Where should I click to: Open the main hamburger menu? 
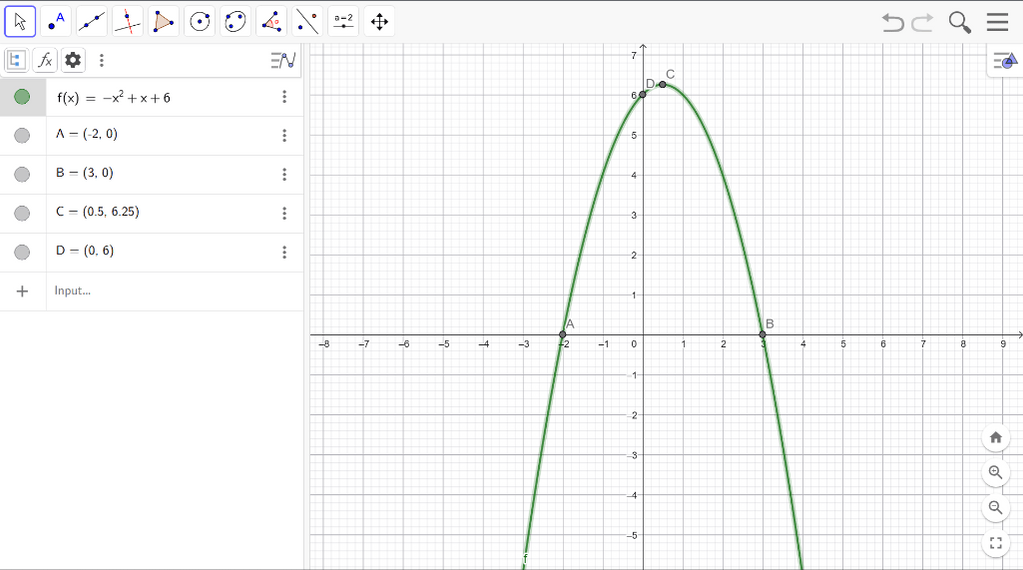[x=997, y=22]
